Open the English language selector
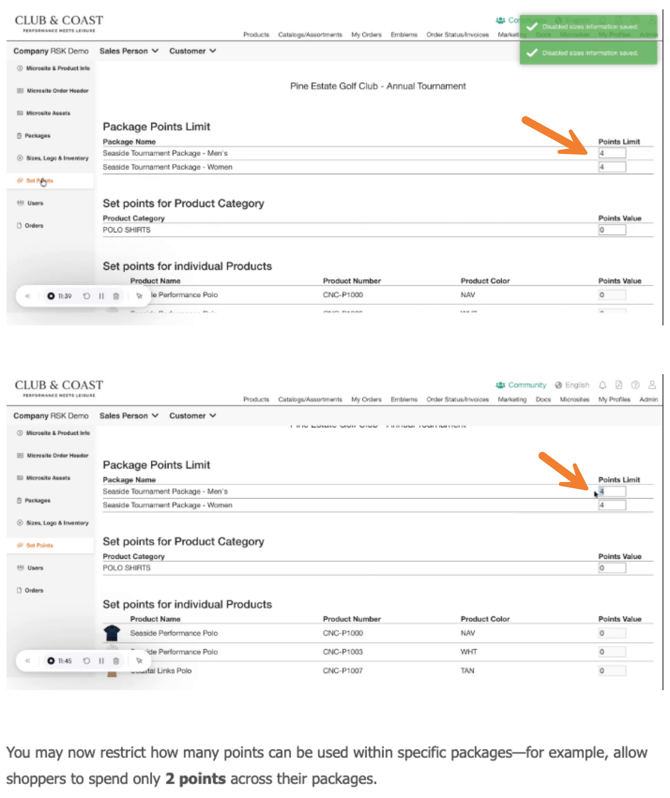This screenshot has width=670, height=798. click(x=573, y=384)
